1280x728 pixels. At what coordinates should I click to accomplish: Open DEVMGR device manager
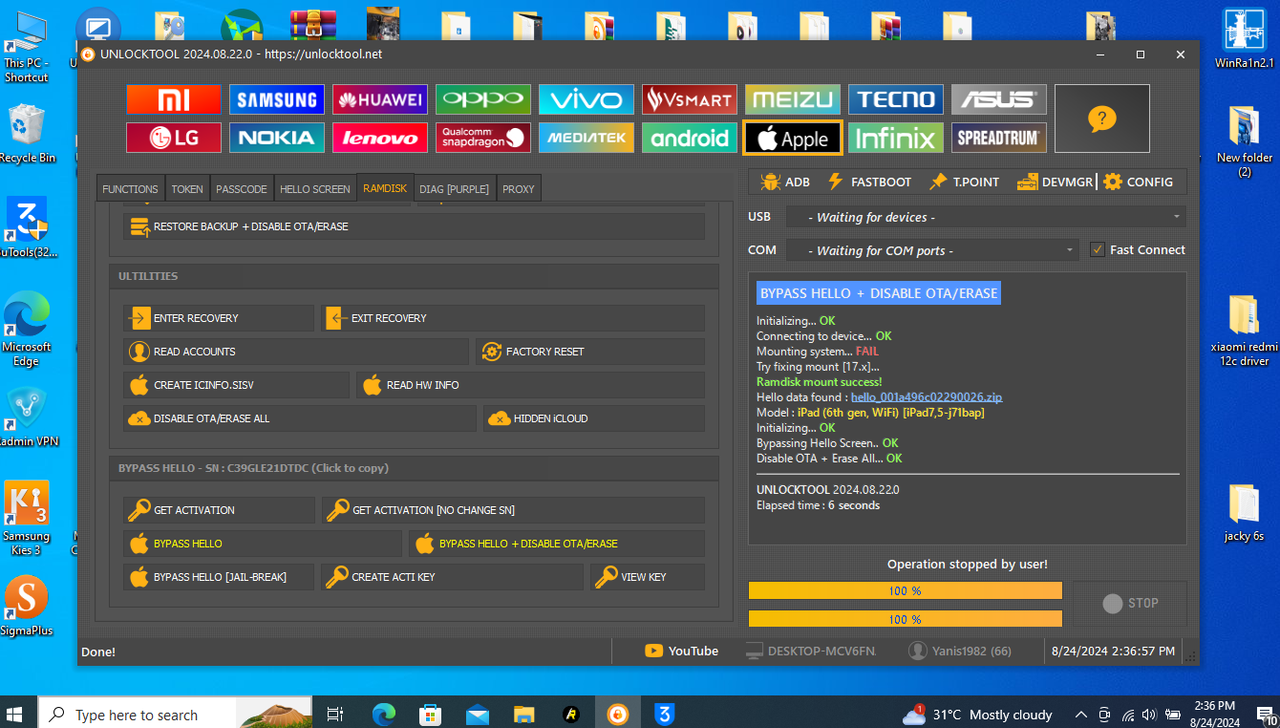(1055, 182)
